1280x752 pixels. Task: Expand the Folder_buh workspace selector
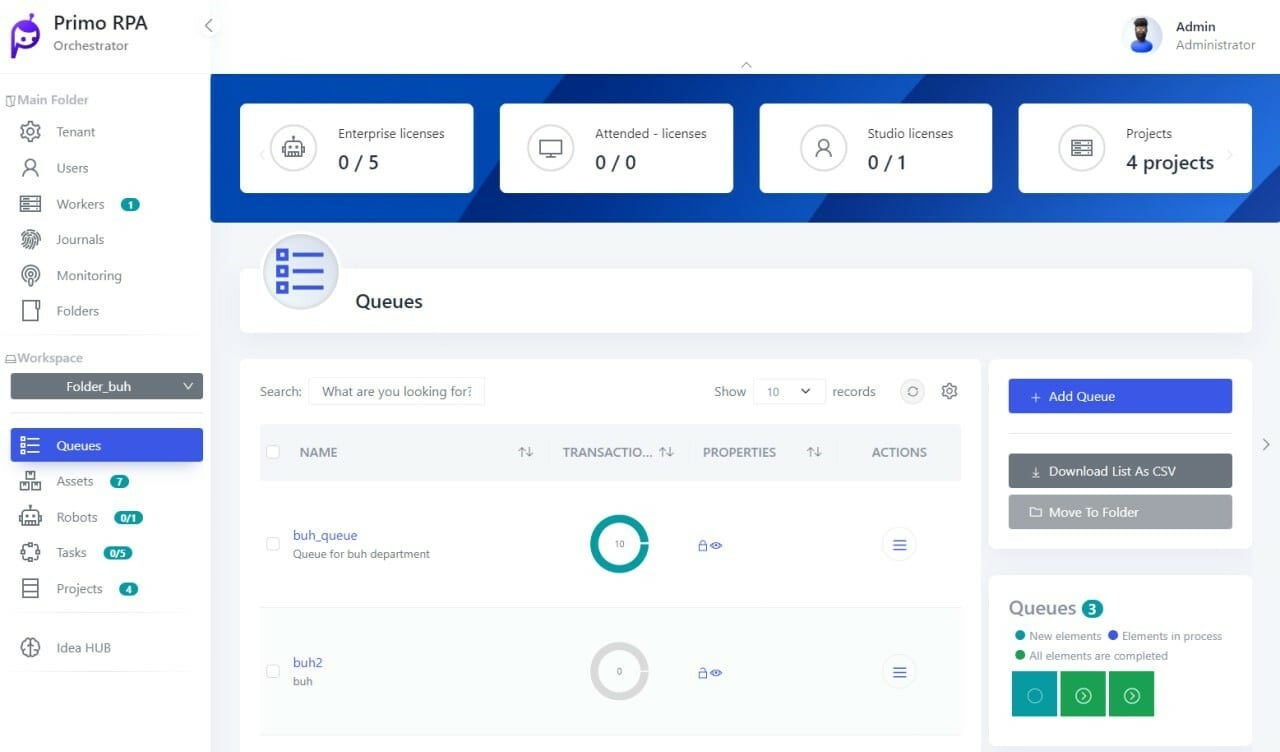pos(106,386)
